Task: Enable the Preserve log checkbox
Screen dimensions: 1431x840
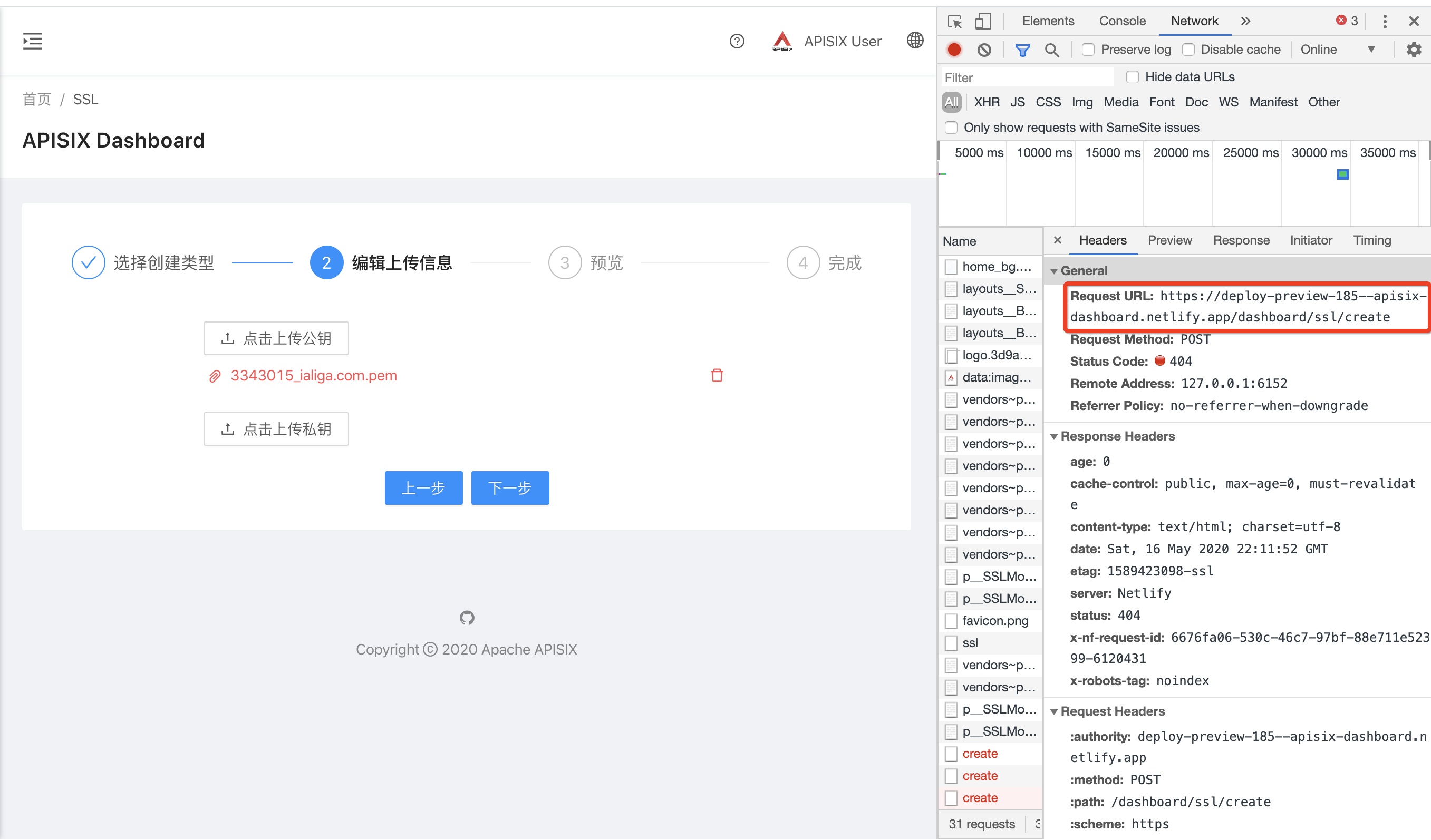Action: click(x=1088, y=50)
